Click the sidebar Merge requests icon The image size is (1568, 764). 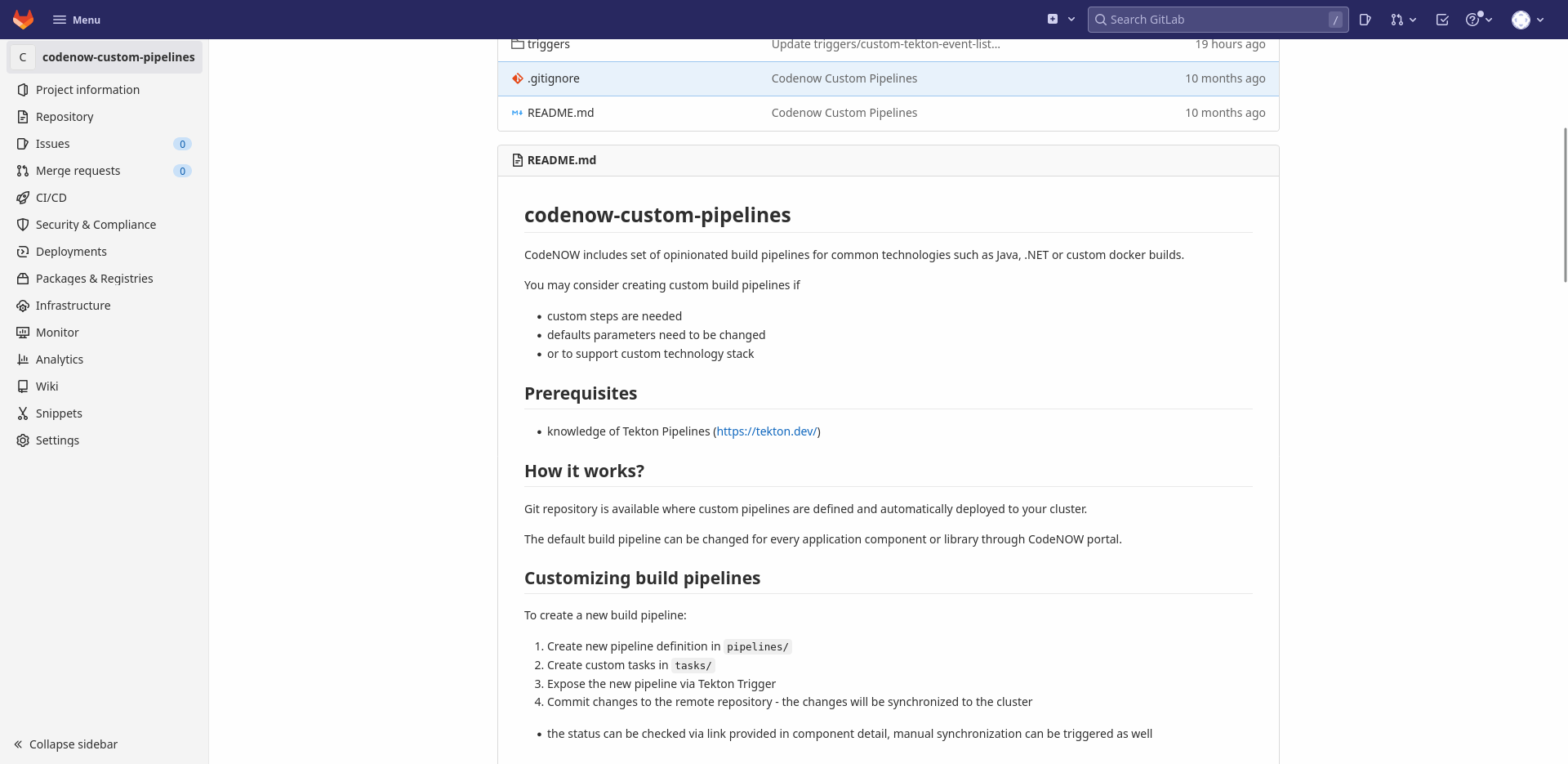point(23,171)
